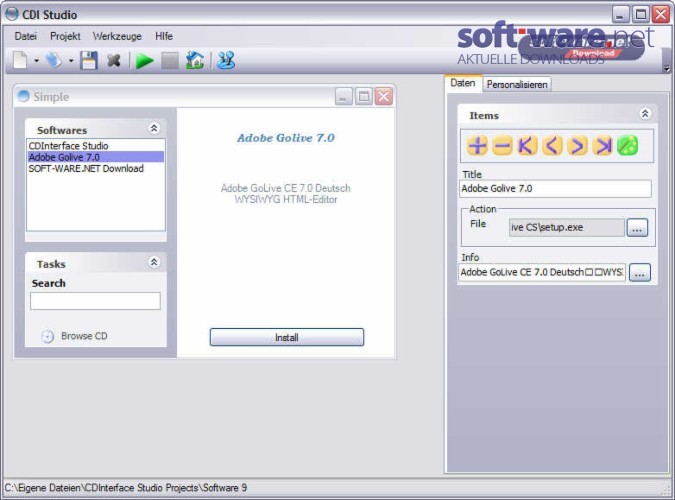This screenshot has height=500, width=675.
Task: Click the CDI Studio title bar app icon
Action: (x=12, y=14)
